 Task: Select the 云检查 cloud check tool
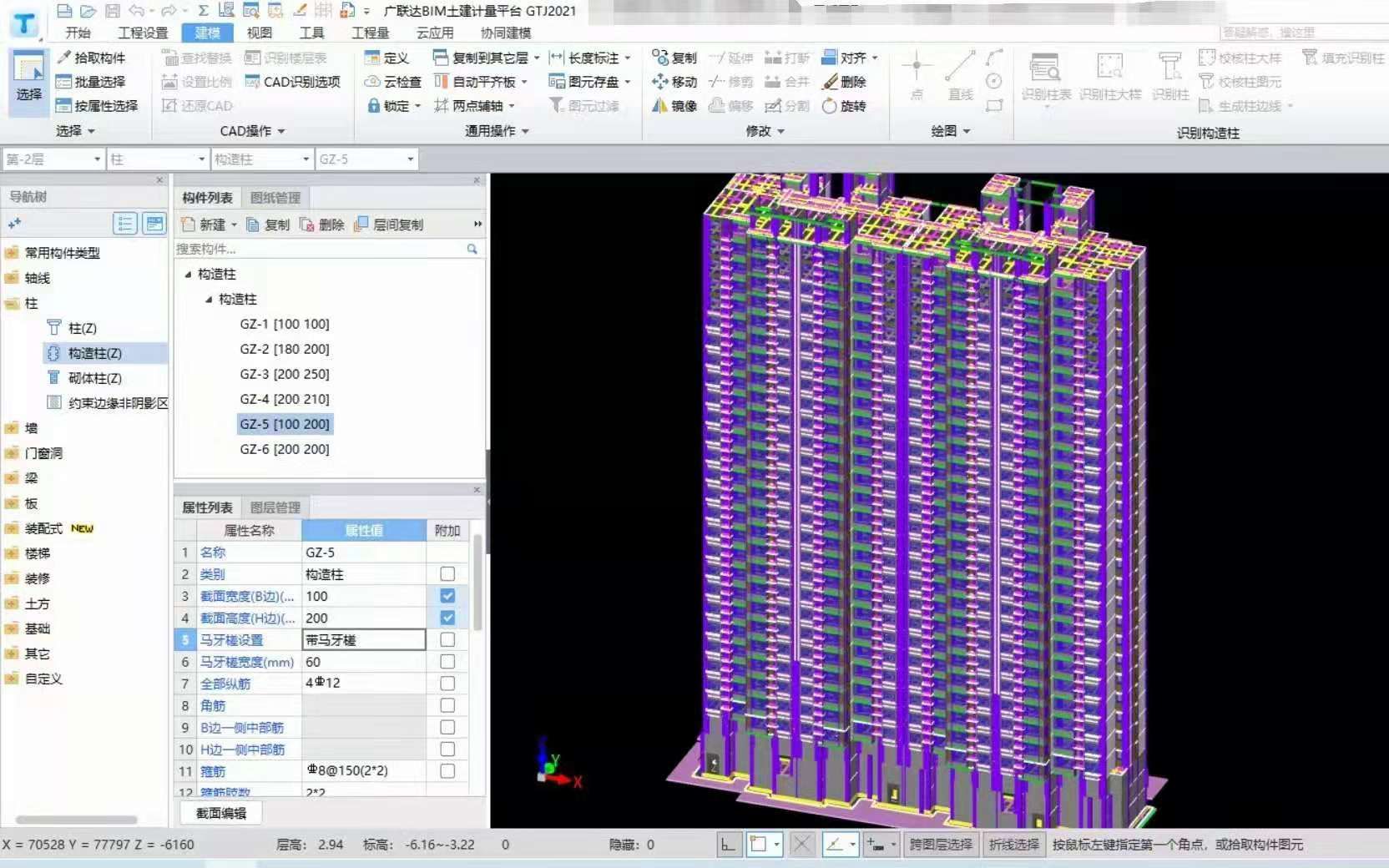tap(392, 82)
